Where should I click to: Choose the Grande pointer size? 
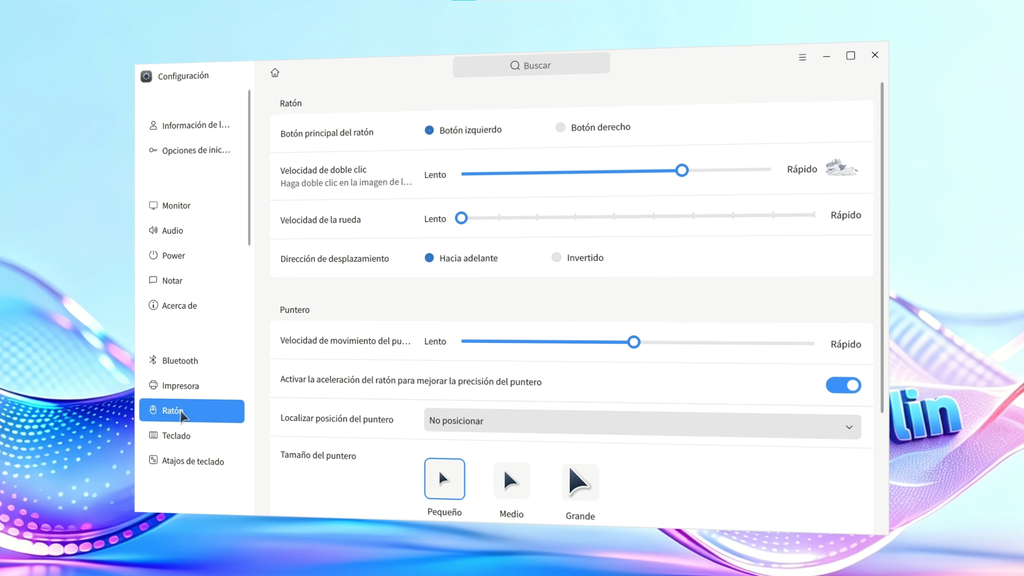[580, 483]
